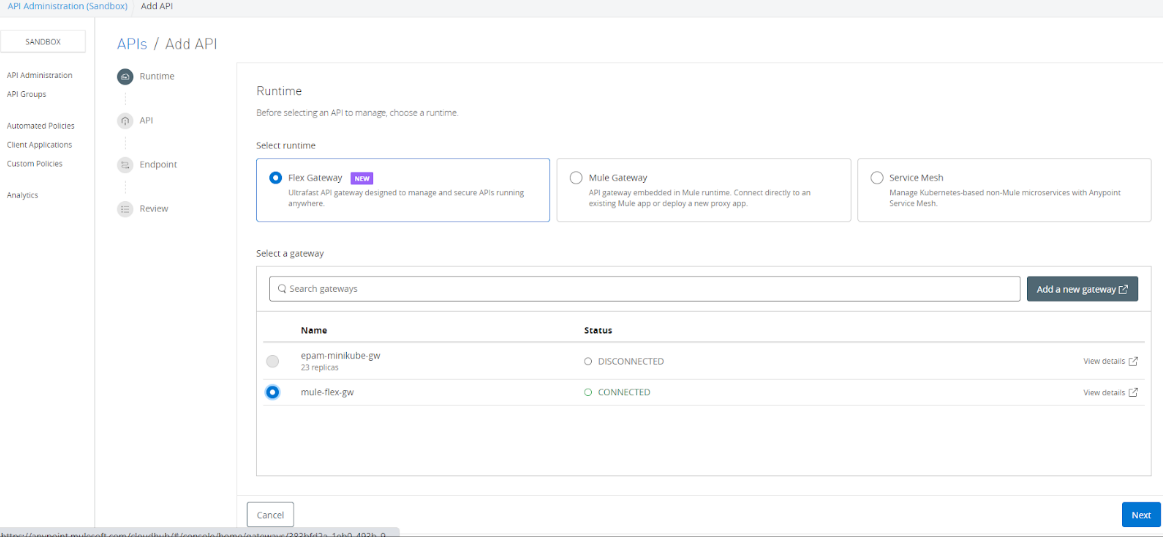Click the APIs breadcrumb link
Image resolution: width=1163 pixels, height=537 pixels.
(x=131, y=44)
